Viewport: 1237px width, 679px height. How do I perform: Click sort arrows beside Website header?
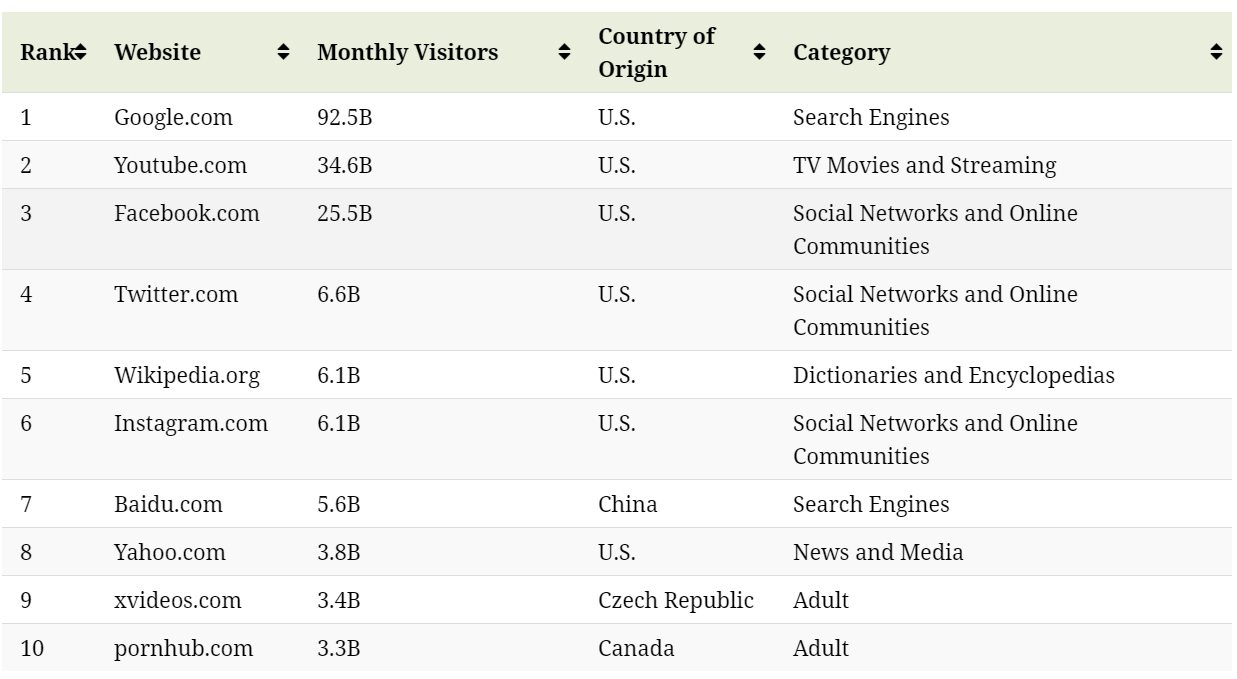pyautogui.click(x=284, y=52)
